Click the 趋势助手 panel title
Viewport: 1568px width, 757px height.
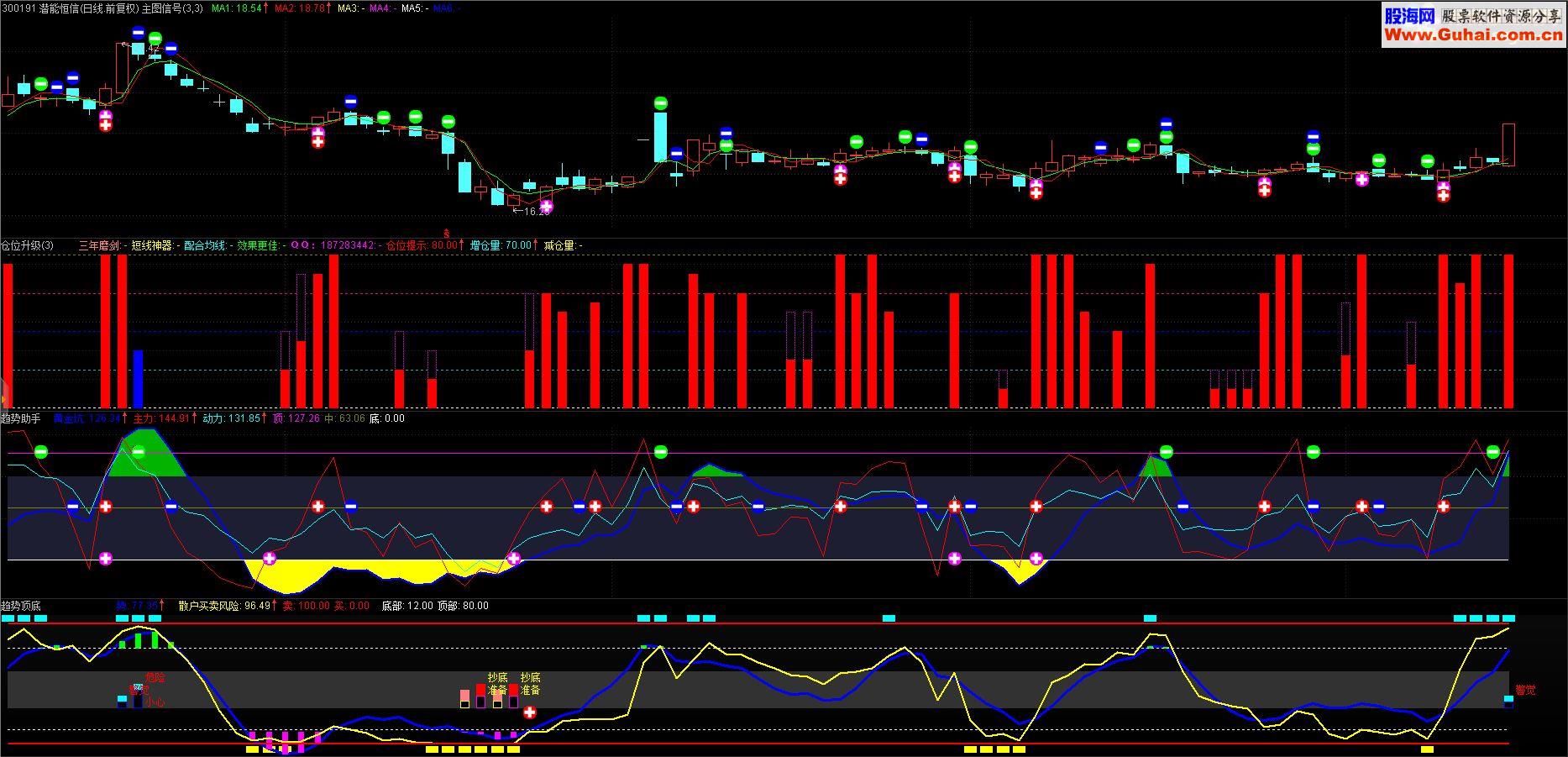(21, 418)
